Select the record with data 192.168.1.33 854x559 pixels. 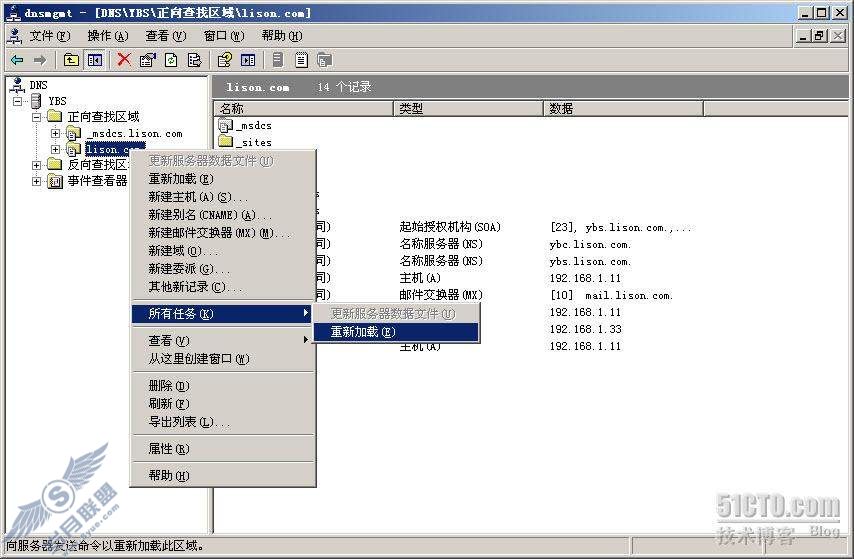pyautogui.click(x=585, y=329)
